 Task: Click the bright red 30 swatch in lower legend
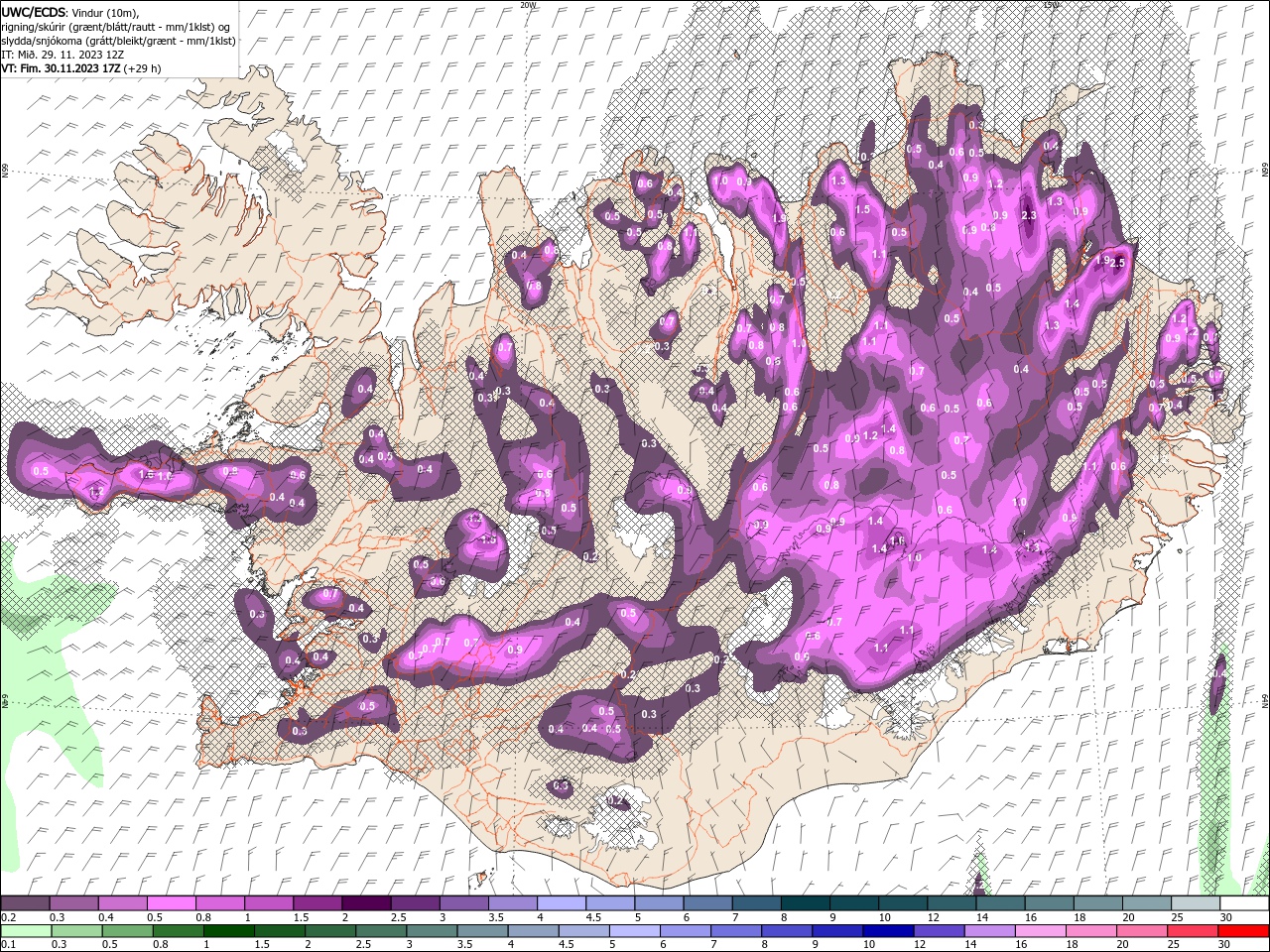pos(1244,931)
